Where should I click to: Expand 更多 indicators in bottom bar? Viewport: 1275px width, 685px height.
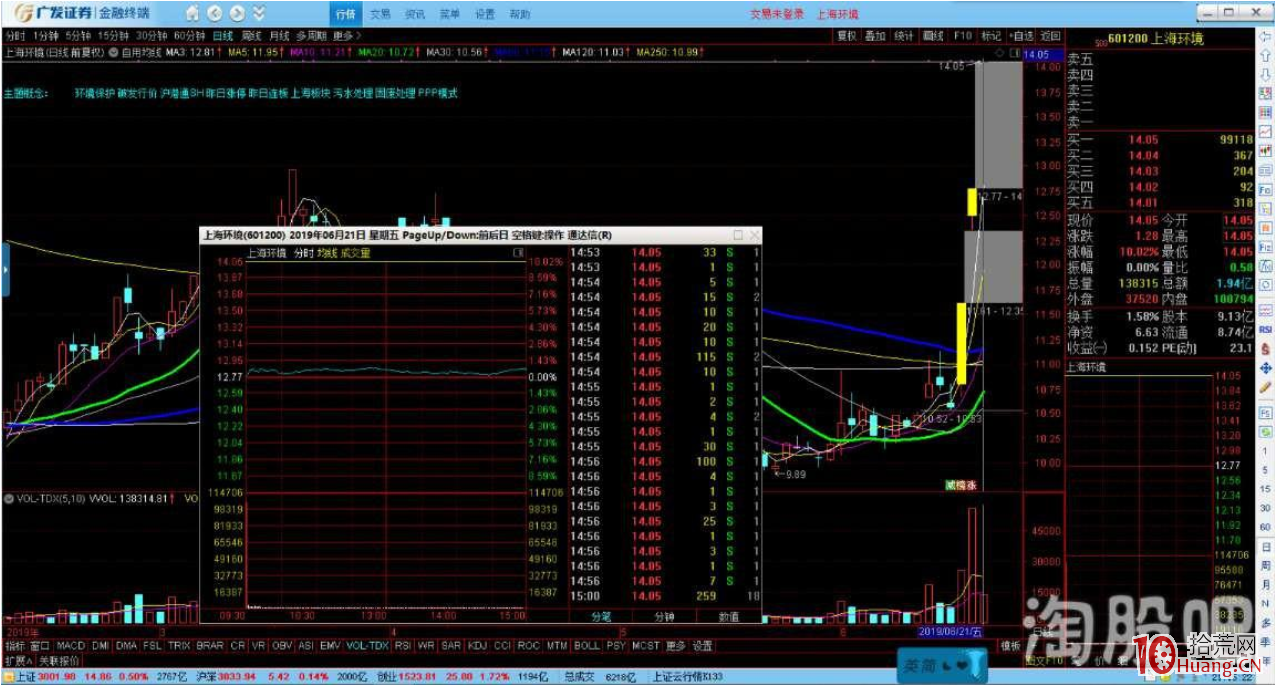coord(676,646)
